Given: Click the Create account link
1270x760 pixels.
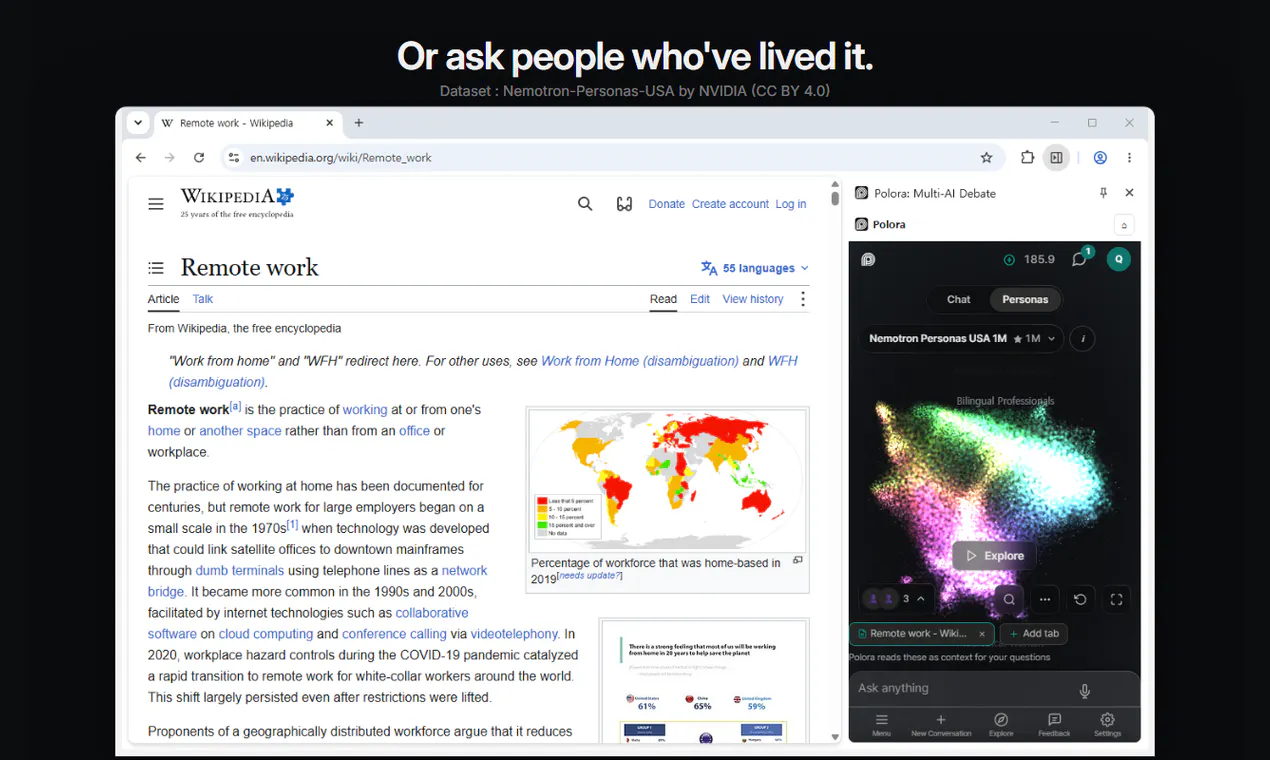Looking at the screenshot, I should click(730, 204).
